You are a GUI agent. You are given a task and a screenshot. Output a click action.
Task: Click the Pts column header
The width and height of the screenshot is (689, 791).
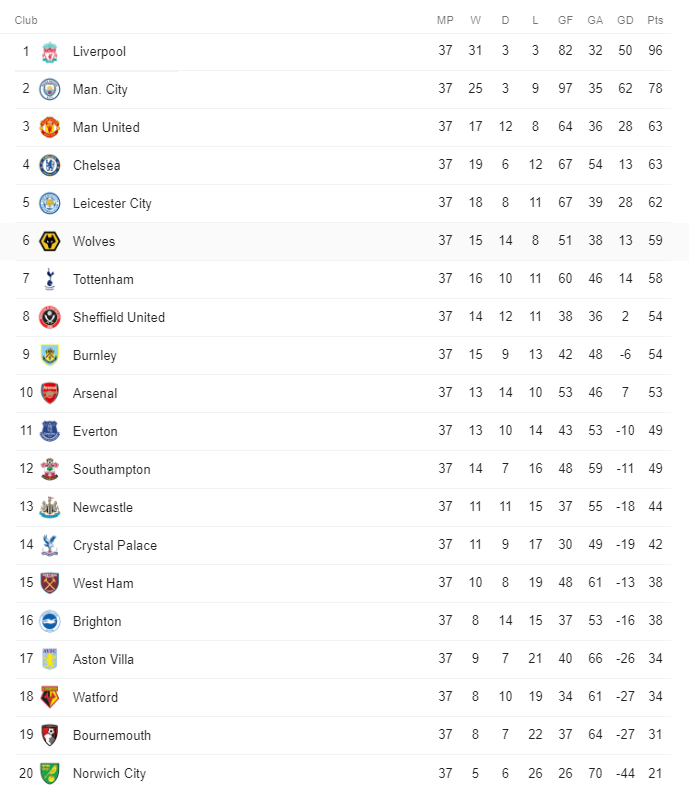coord(655,20)
